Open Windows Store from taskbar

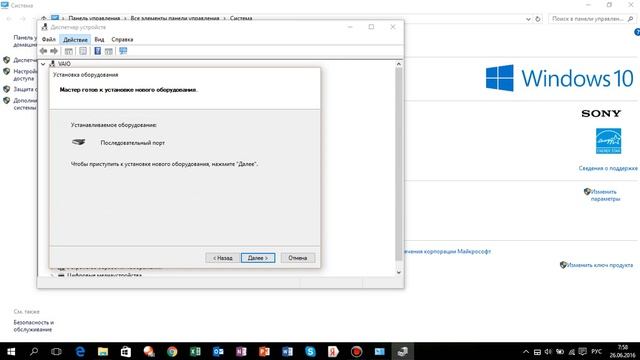click(x=126, y=351)
